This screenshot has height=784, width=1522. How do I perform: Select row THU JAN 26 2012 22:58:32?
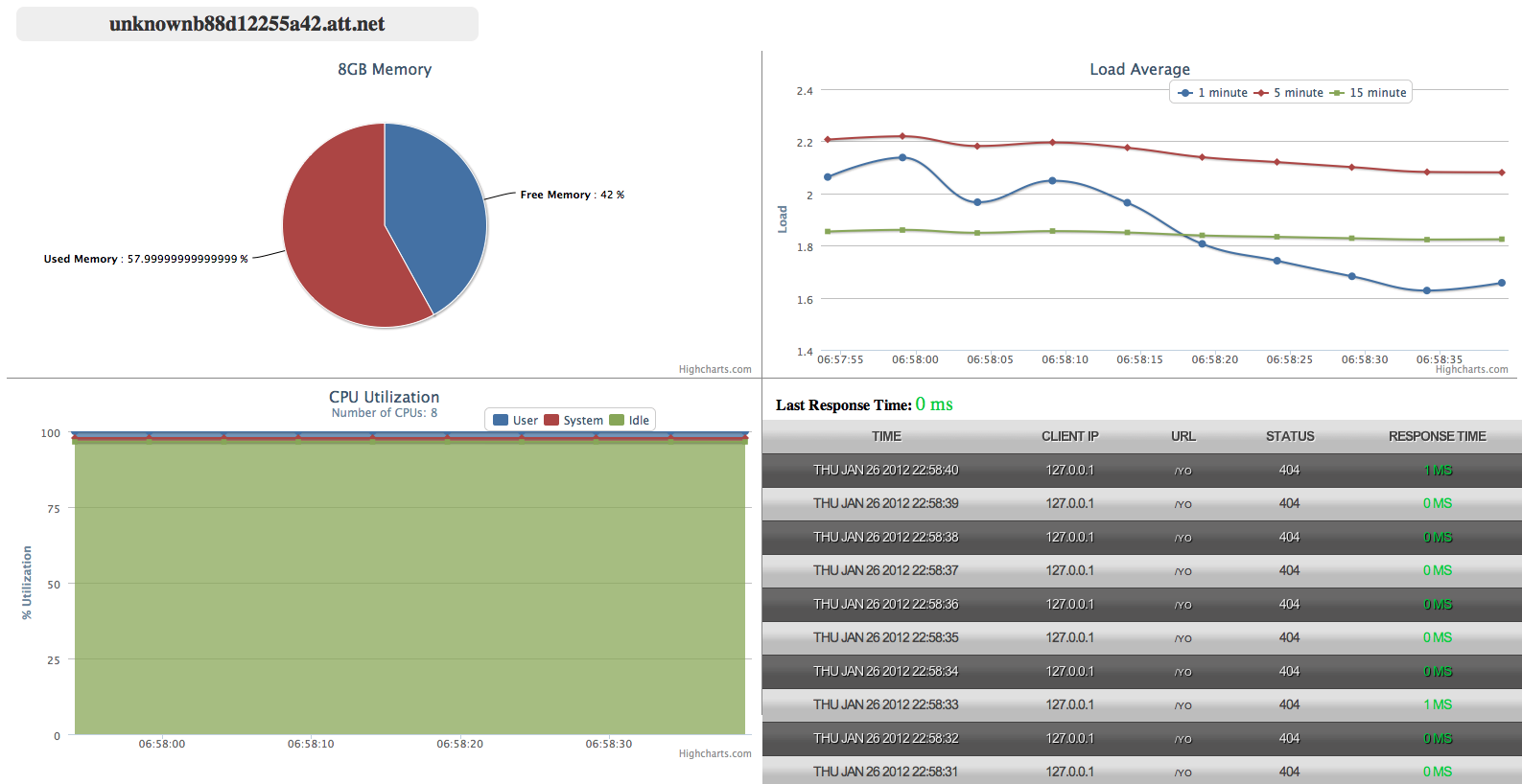pyautogui.click(x=1142, y=738)
